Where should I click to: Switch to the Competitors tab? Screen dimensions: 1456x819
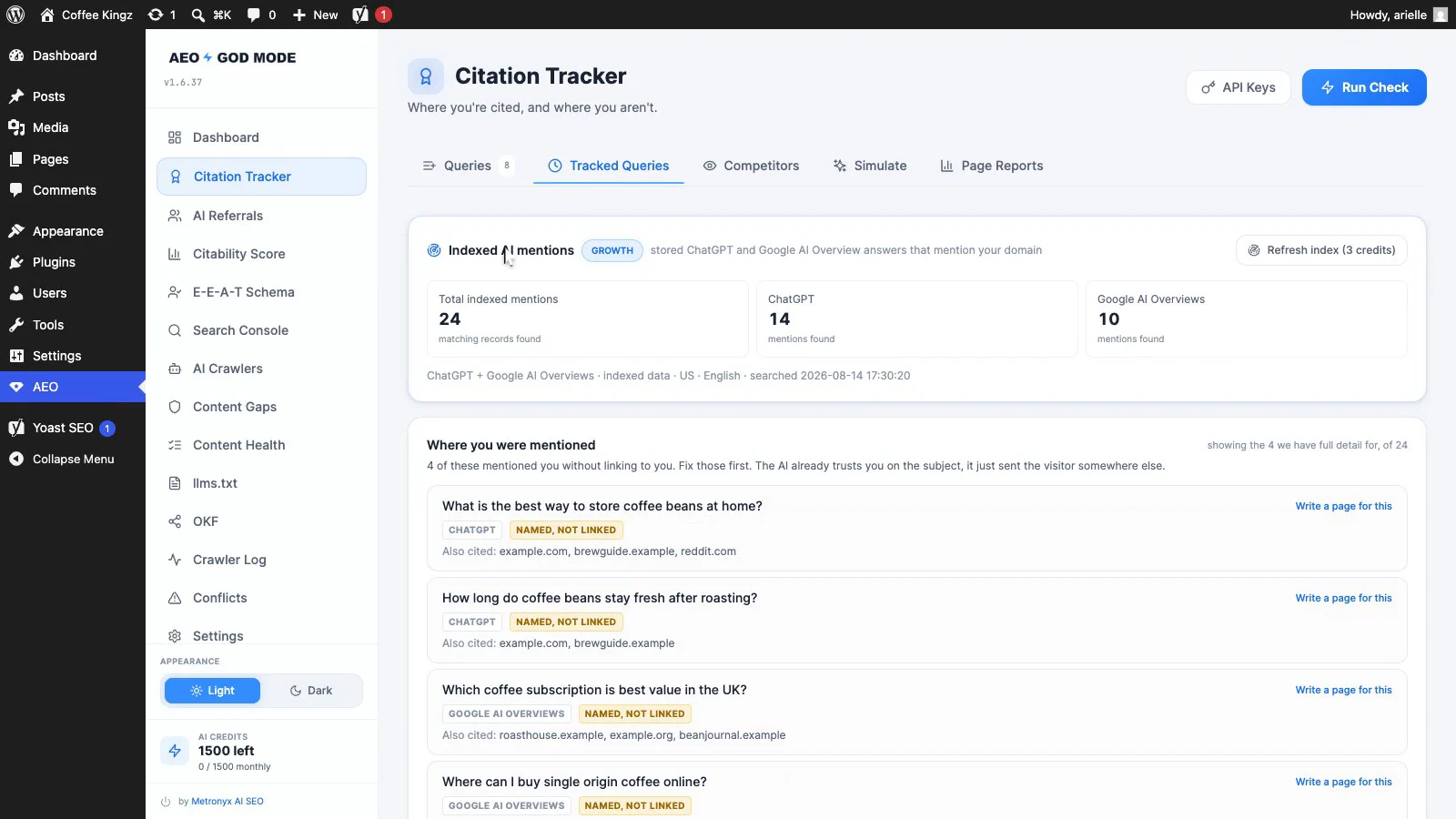click(751, 166)
